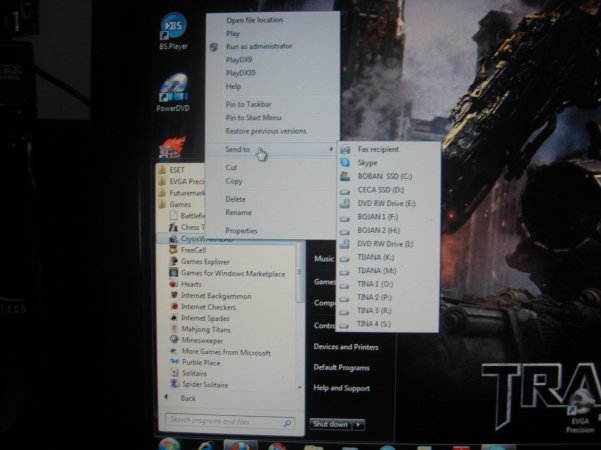Open the Shut down options arrow

[x=358, y=424]
